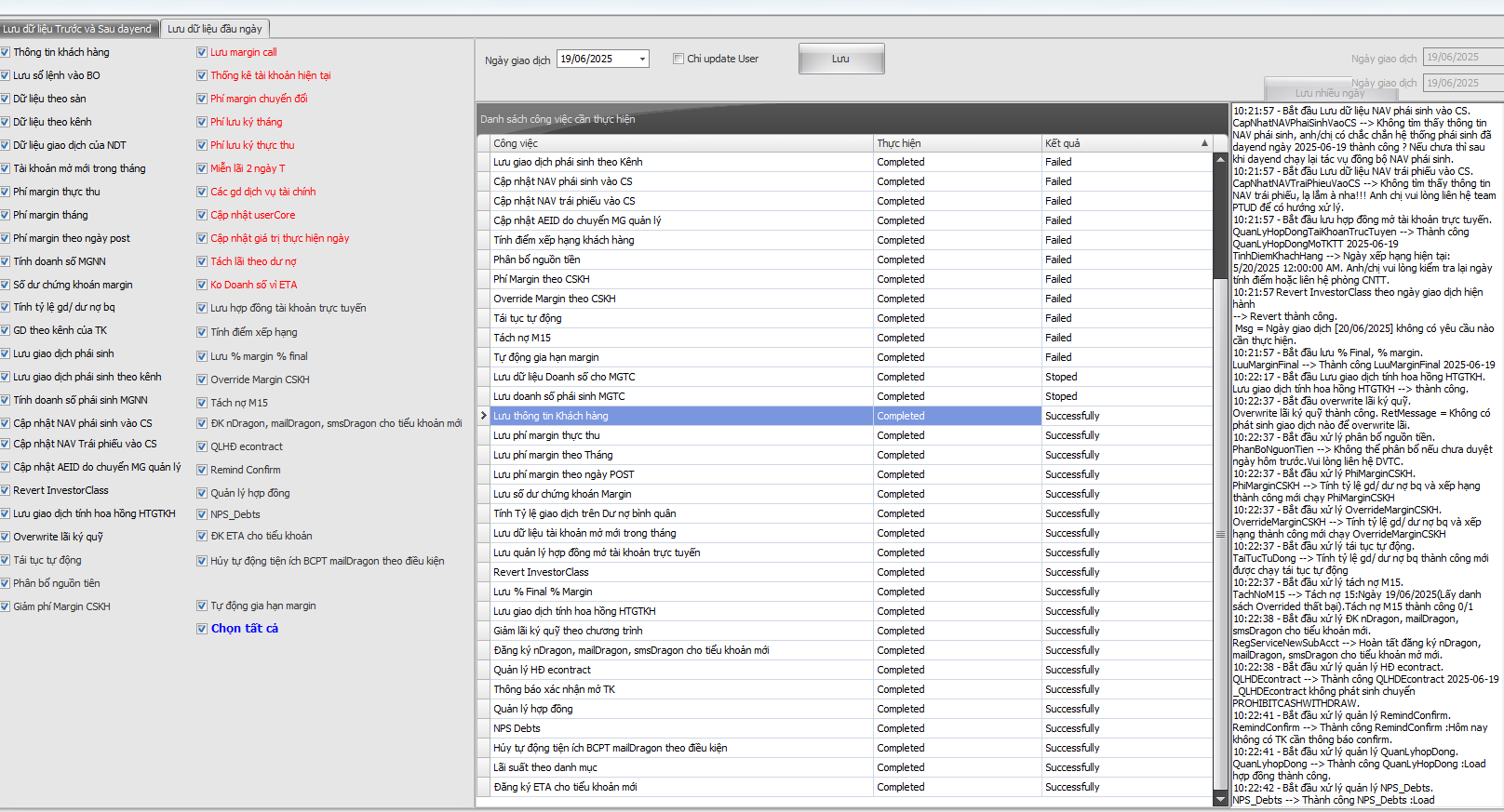The image size is (1504, 812).
Task: Toggle 'Thông tin khách hàng' checkbox
Action: [6, 52]
